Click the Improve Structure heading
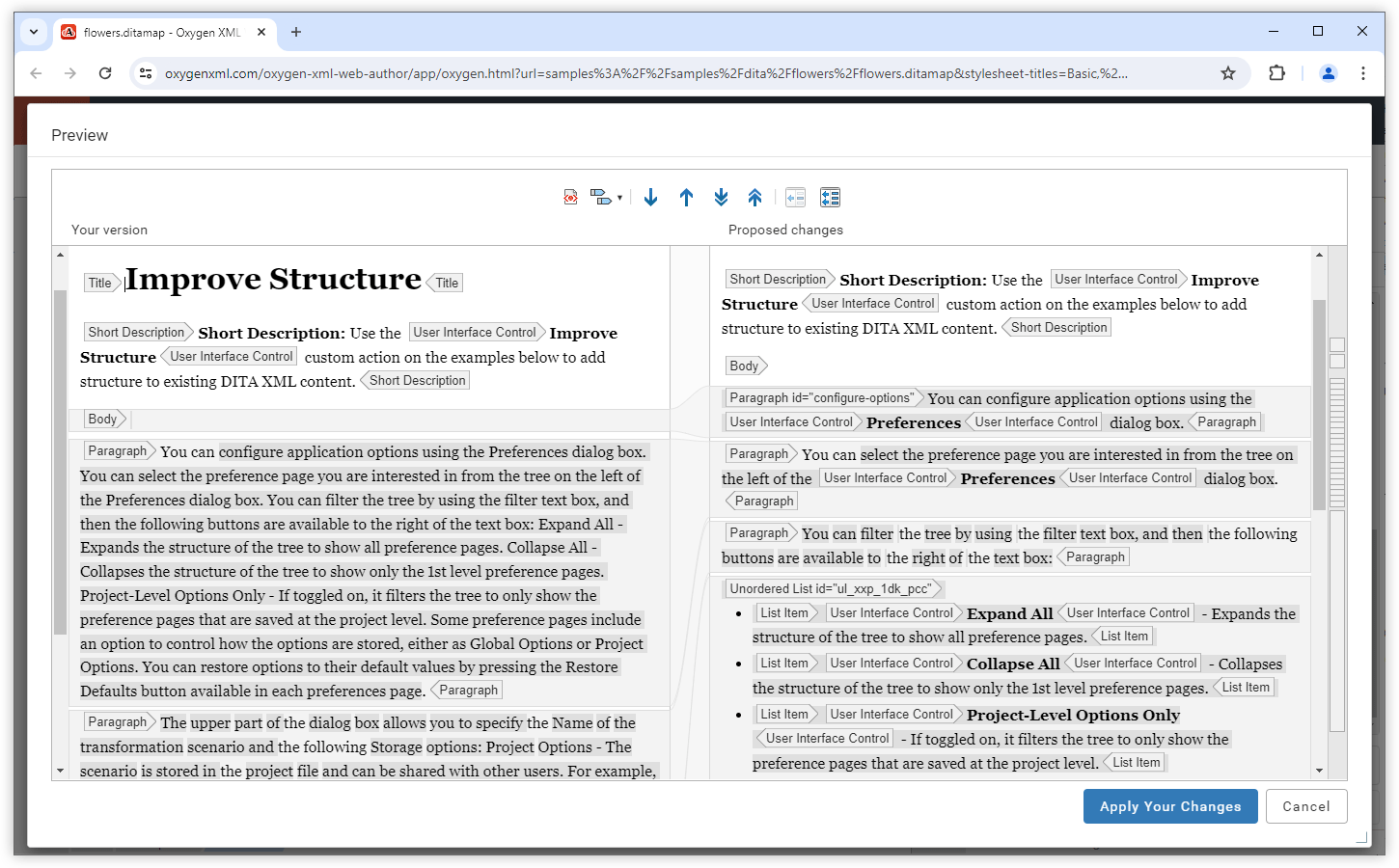This screenshot has height=868, width=1399. pyautogui.click(x=273, y=279)
